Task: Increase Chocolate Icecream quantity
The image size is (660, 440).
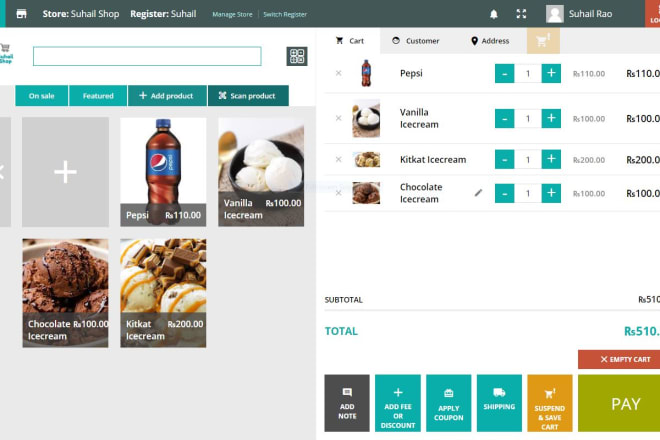Action: 551,193
